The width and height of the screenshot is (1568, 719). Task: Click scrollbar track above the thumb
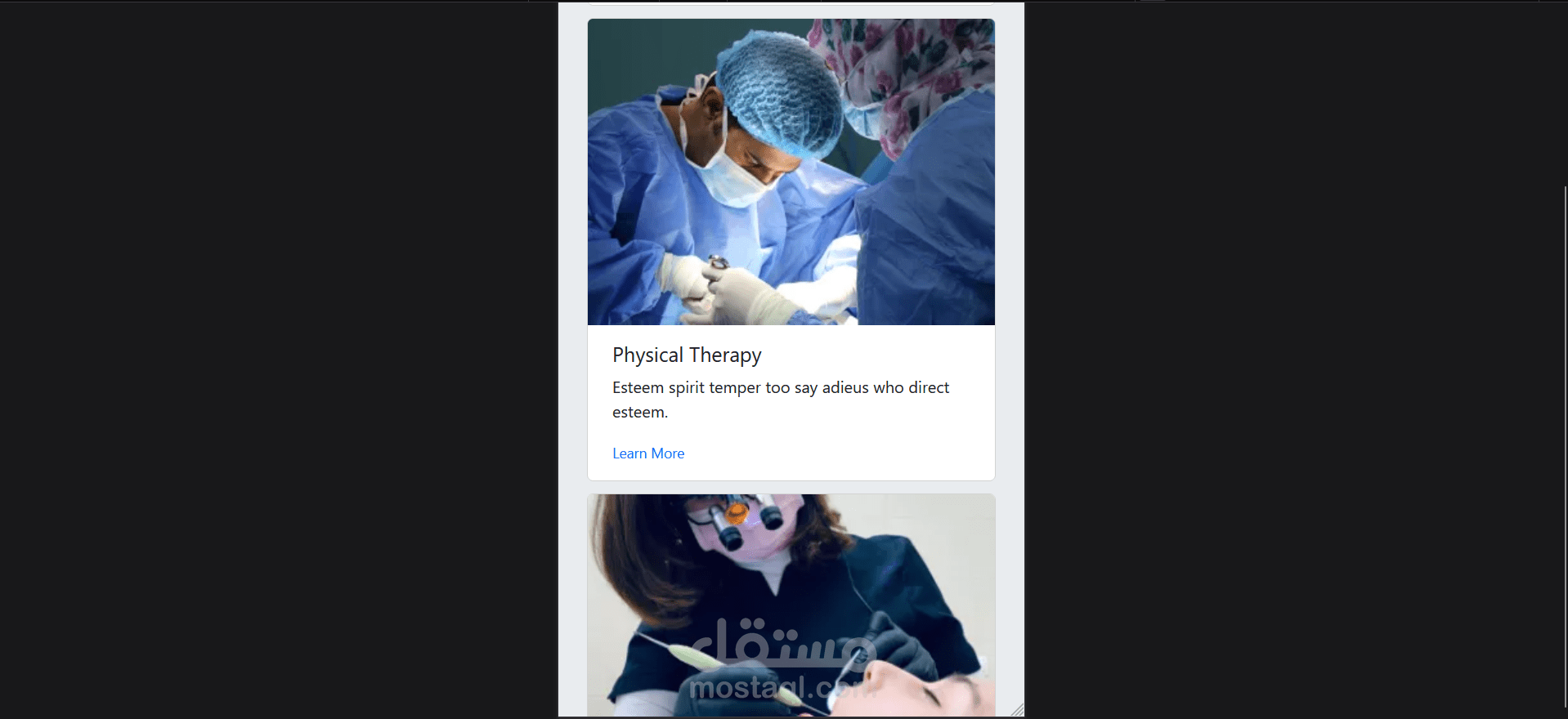[x=1565, y=94]
